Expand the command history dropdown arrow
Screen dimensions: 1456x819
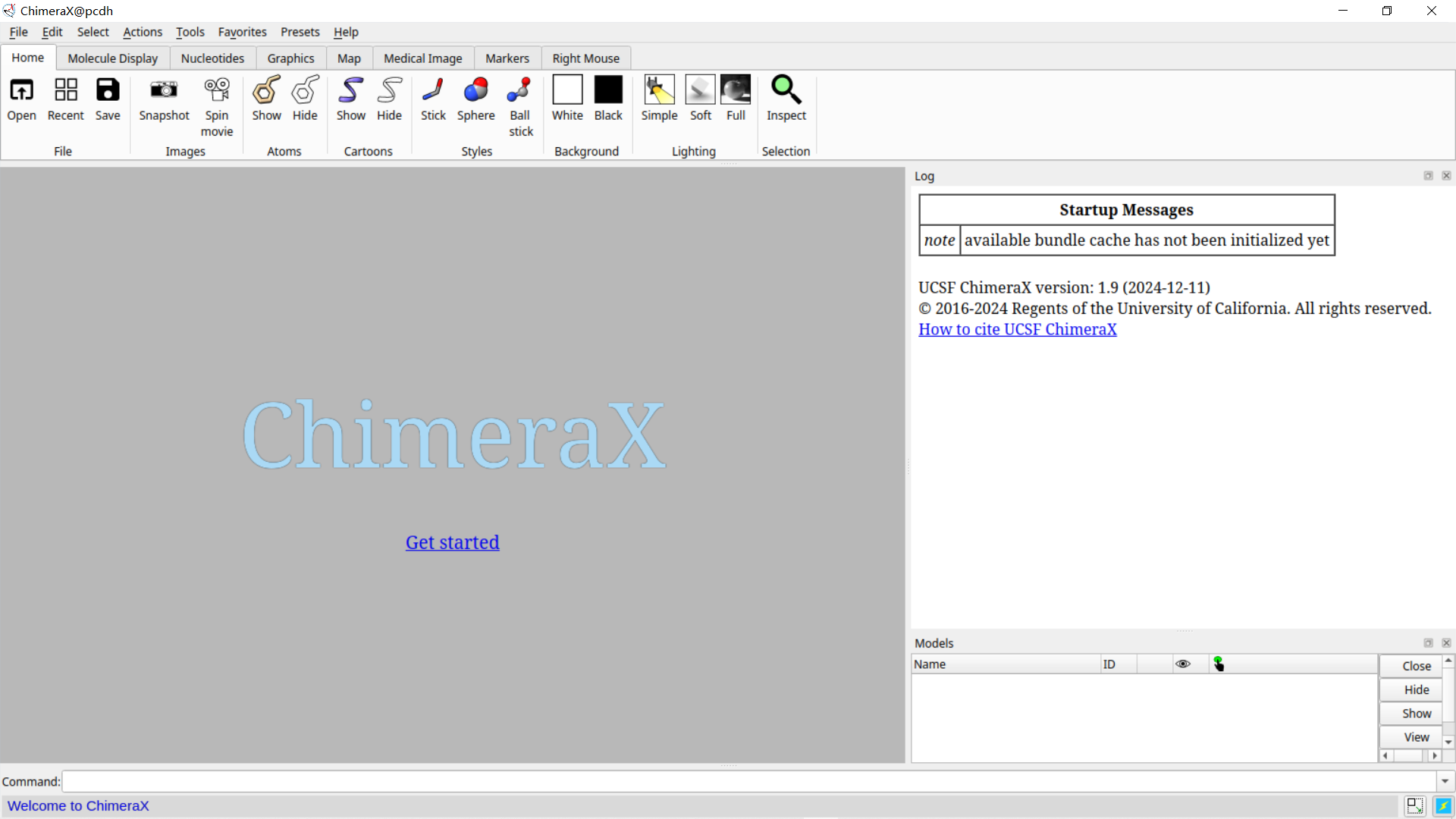click(1445, 781)
